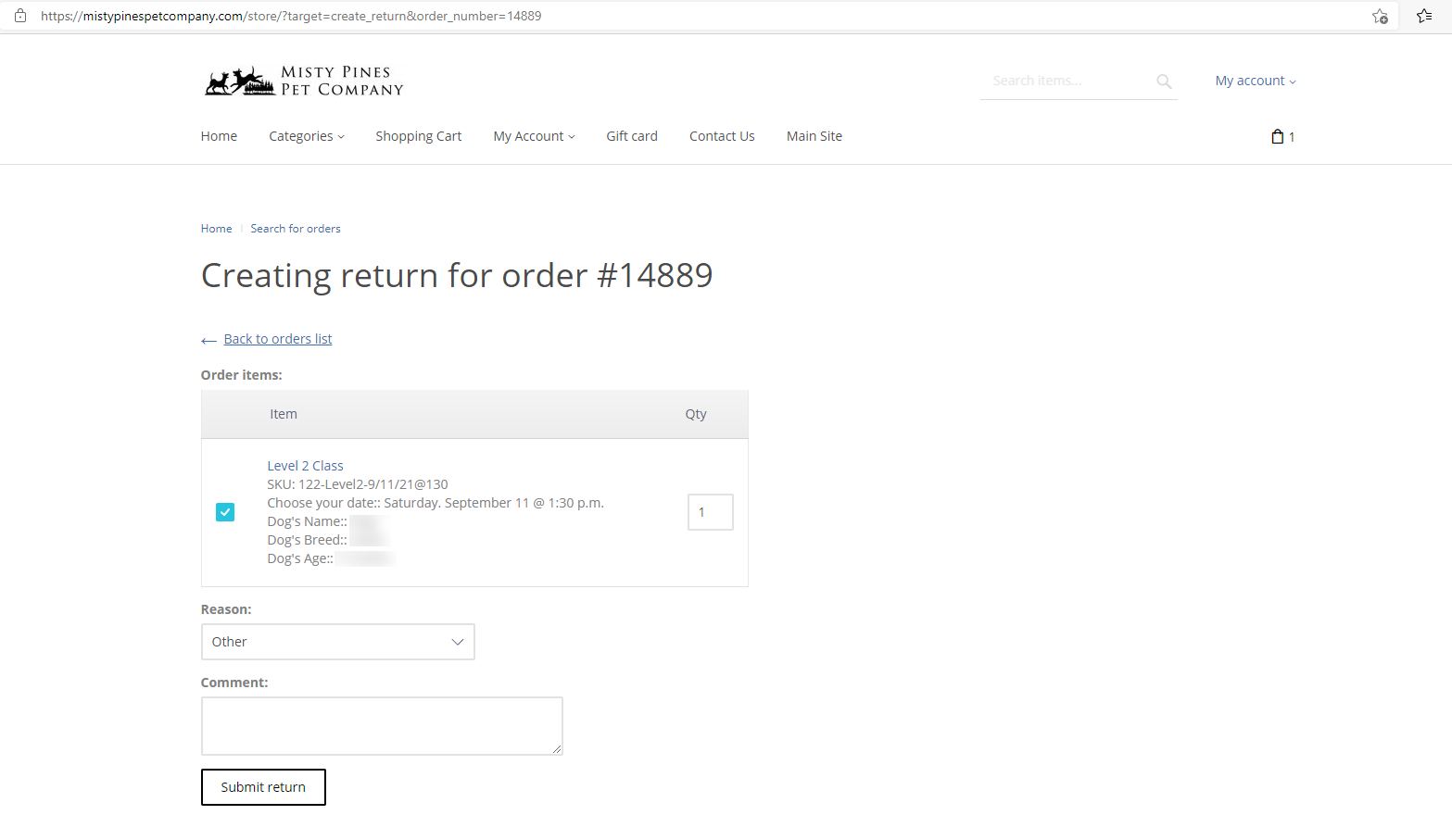
Task: Focus the Qty input field
Action: (710, 512)
